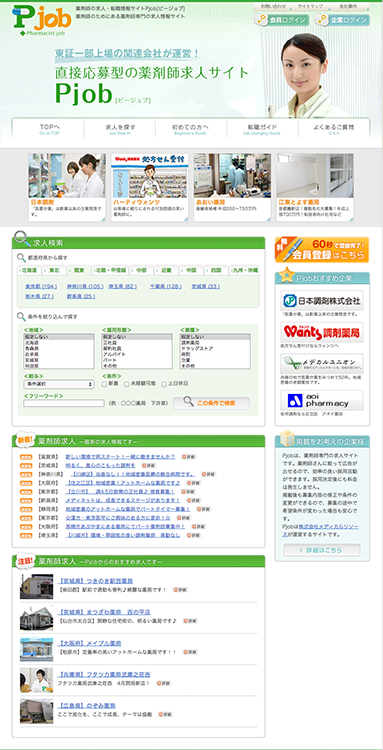Open the 求人を探す Job Search menu
383x750 pixels.
pos(120,129)
